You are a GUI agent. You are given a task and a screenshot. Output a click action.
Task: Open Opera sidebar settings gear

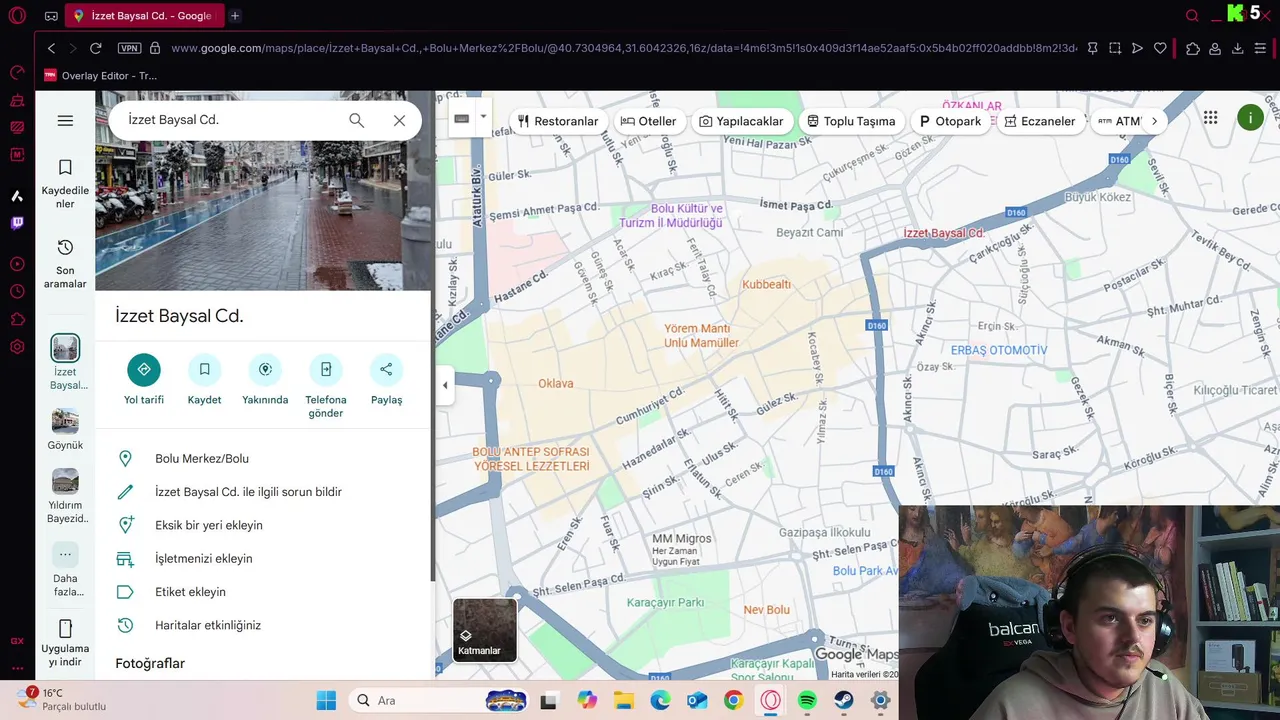coord(17,347)
